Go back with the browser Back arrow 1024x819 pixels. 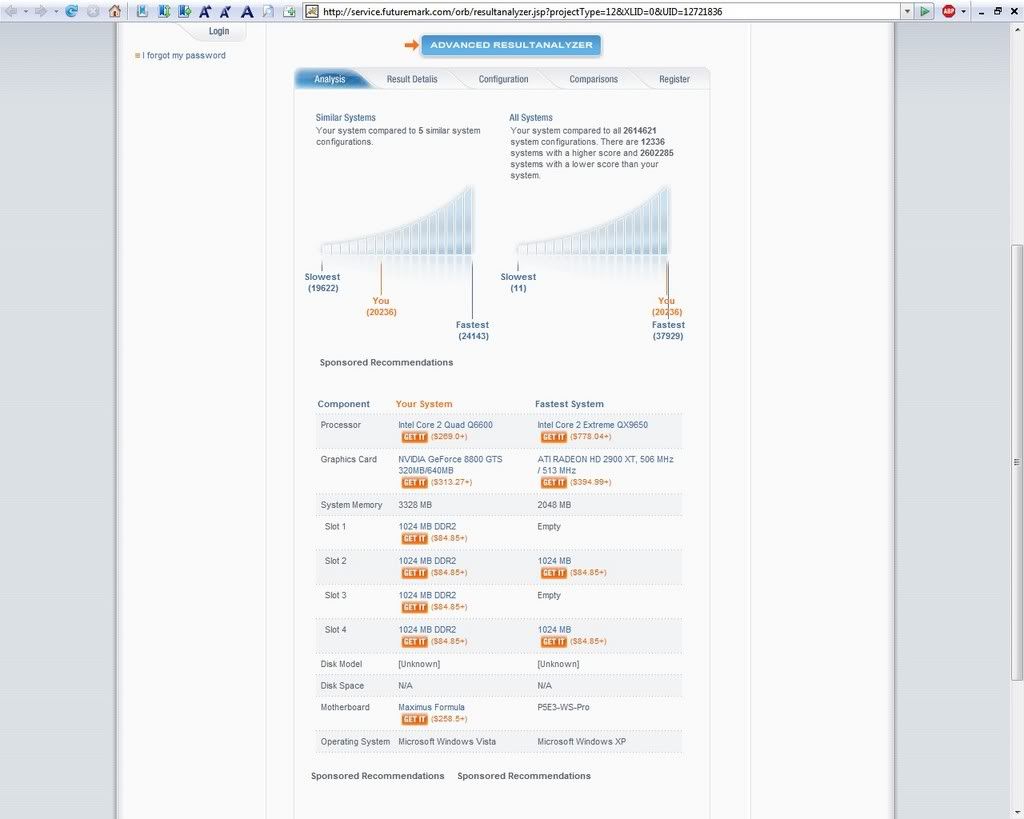(x=11, y=11)
